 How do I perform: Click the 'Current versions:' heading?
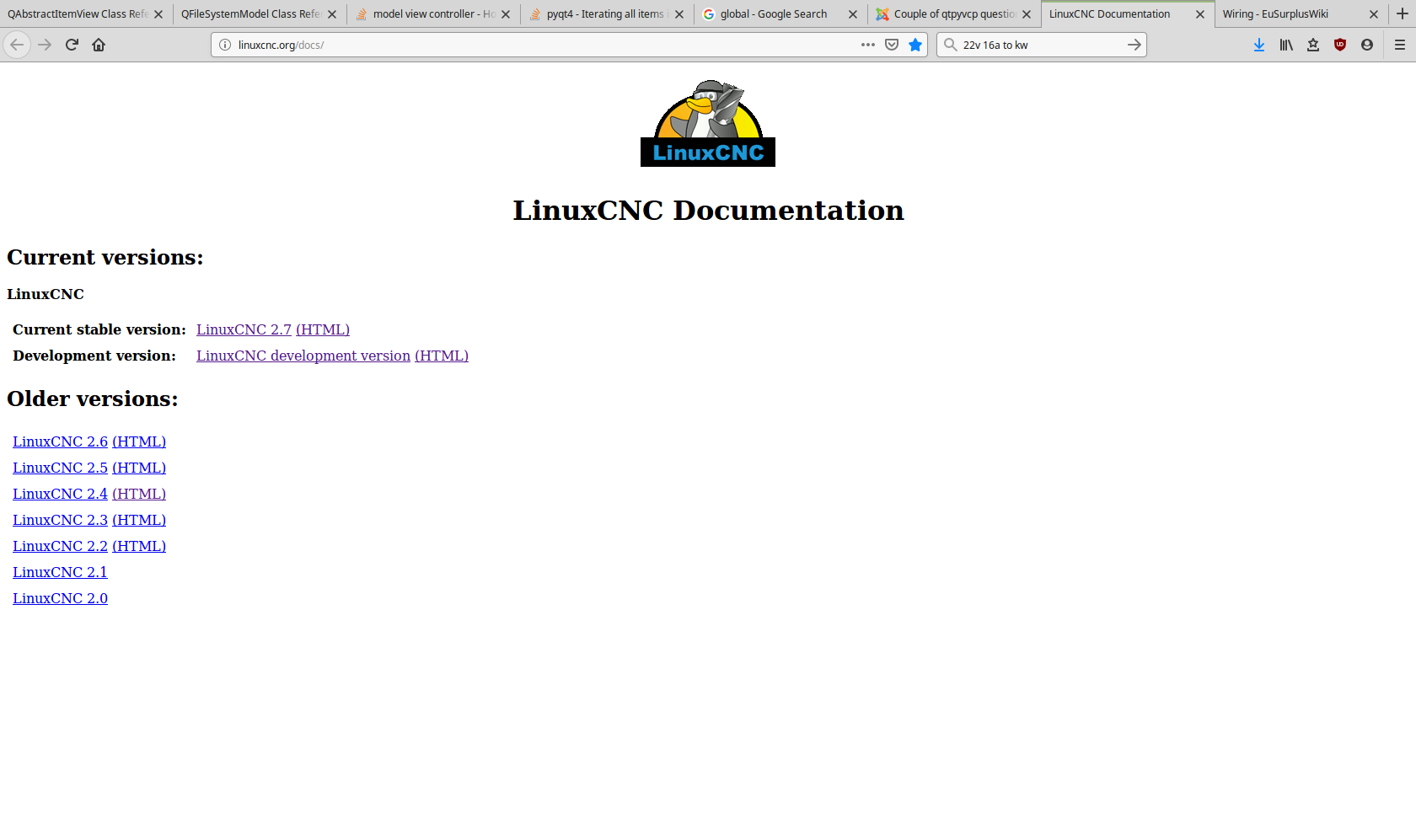pos(105,257)
